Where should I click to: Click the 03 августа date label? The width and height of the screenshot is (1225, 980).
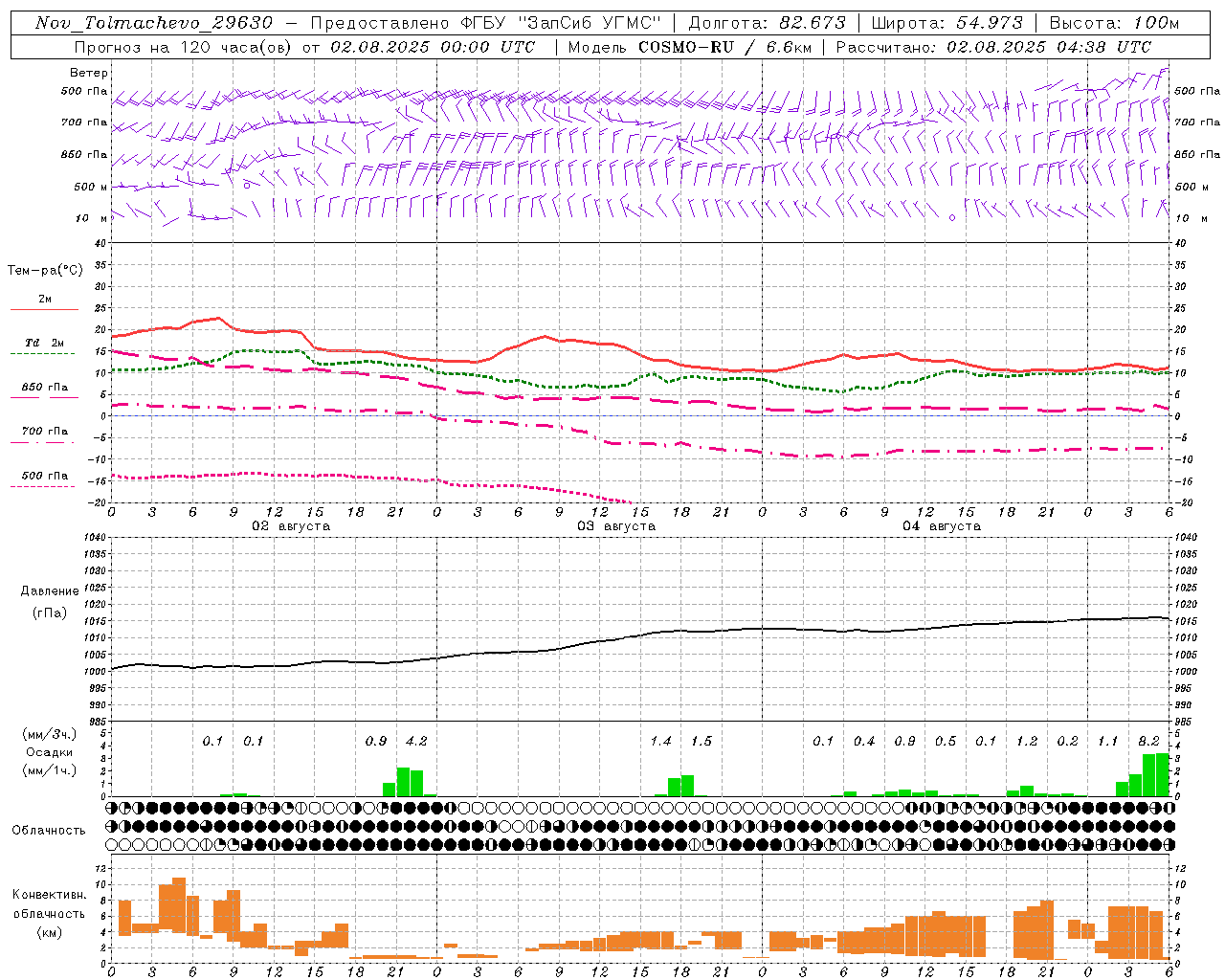click(616, 526)
